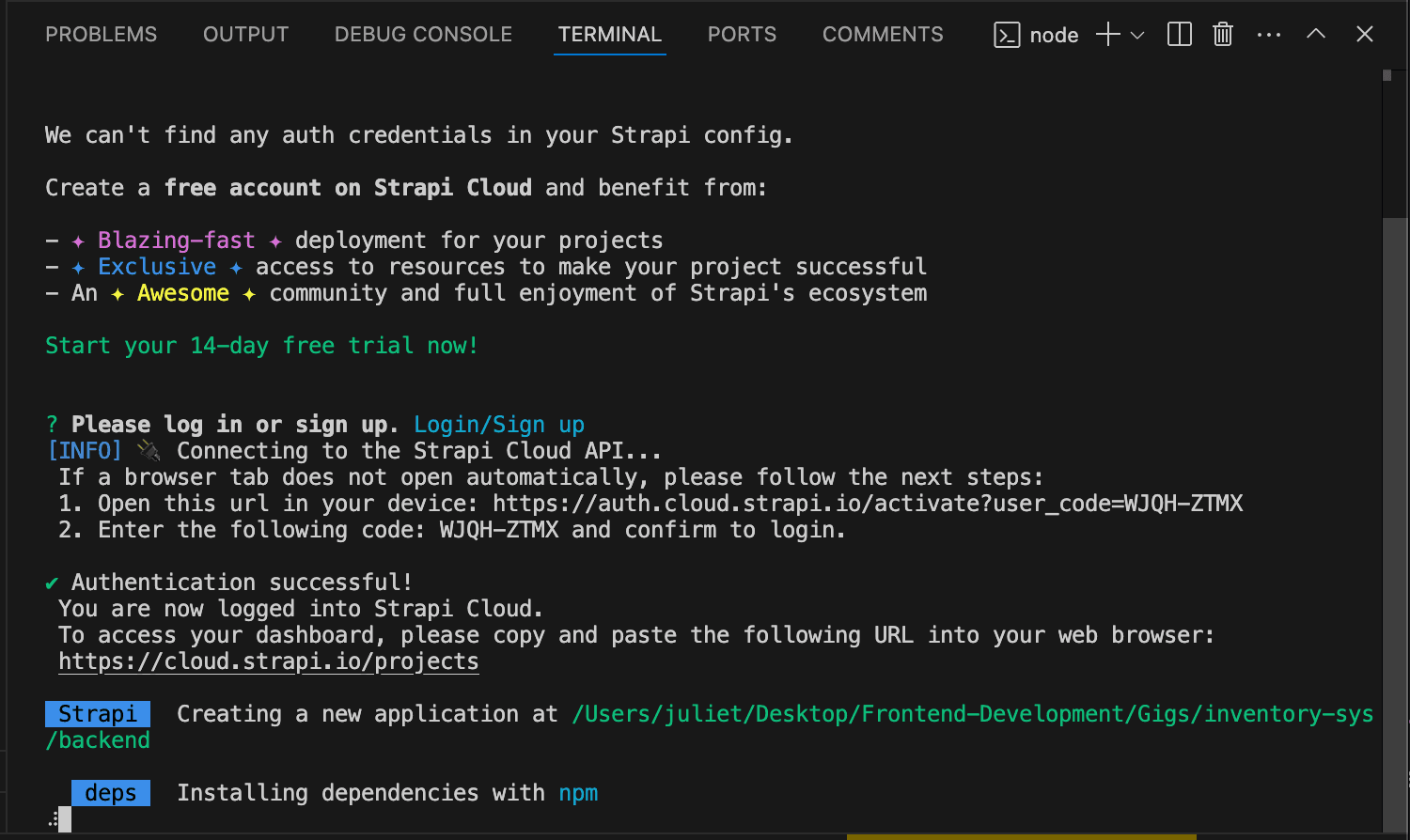
Task: Focus the terminal cursor block
Action: point(64,819)
